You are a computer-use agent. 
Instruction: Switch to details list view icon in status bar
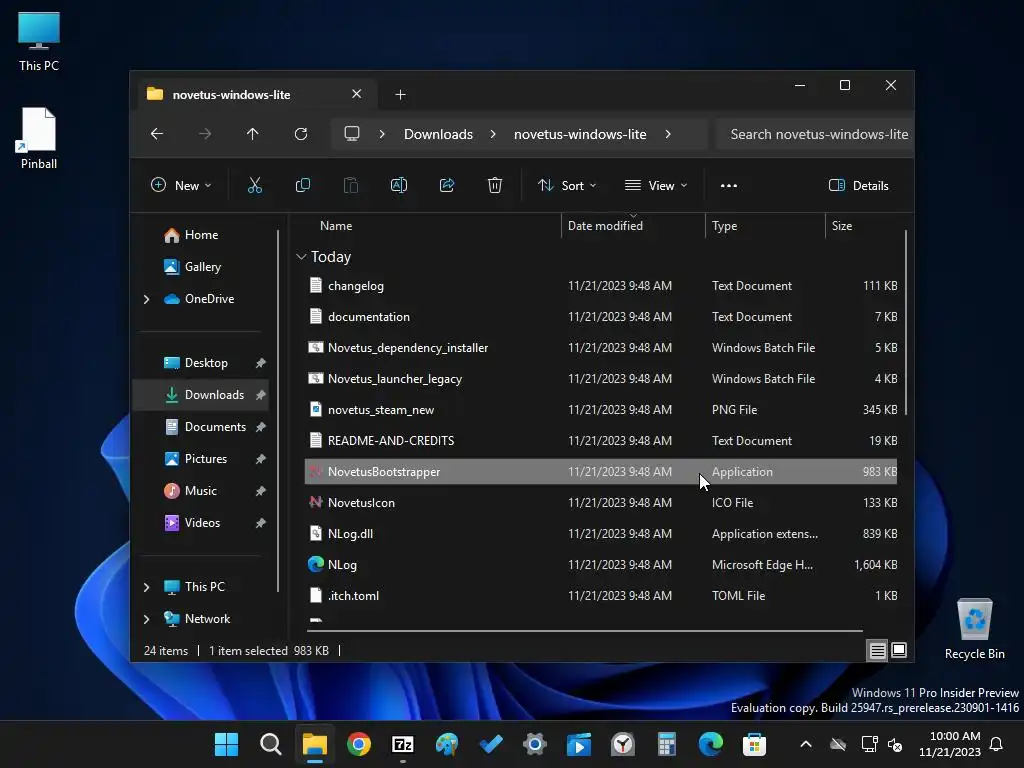[x=877, y=650]
